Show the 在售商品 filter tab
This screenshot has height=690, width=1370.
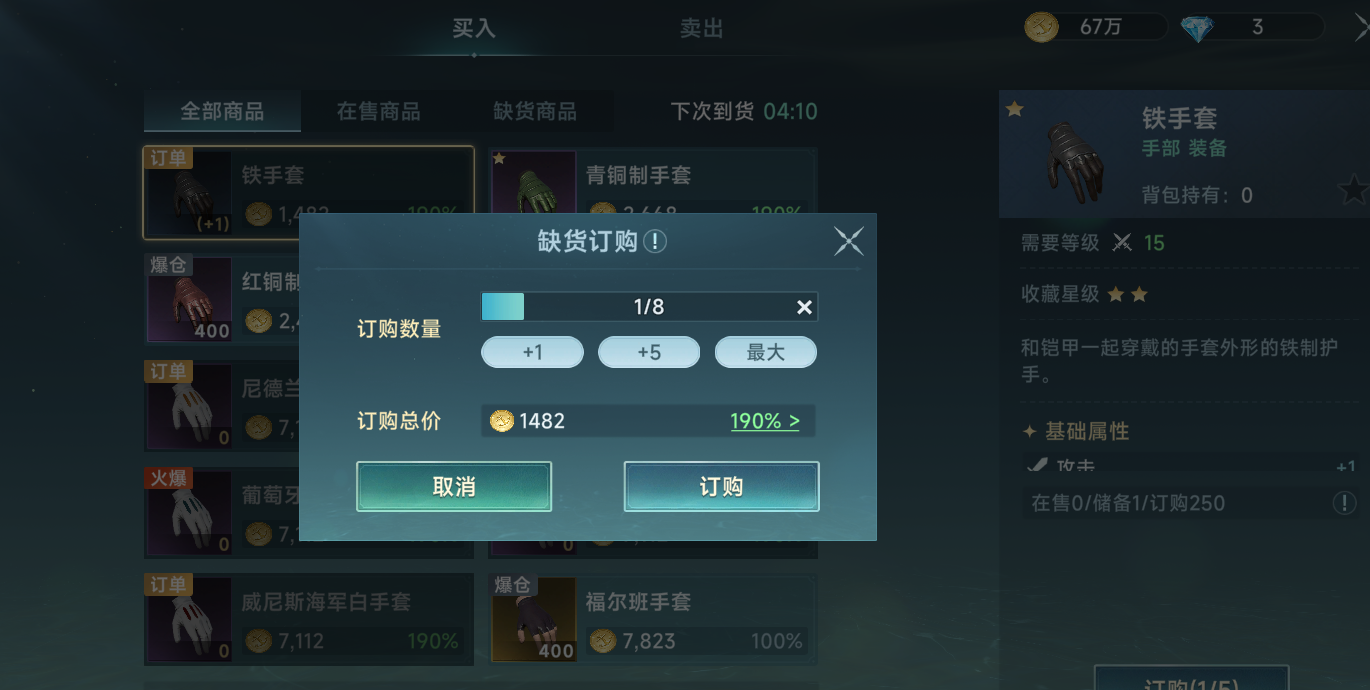(x=378, y=111)
